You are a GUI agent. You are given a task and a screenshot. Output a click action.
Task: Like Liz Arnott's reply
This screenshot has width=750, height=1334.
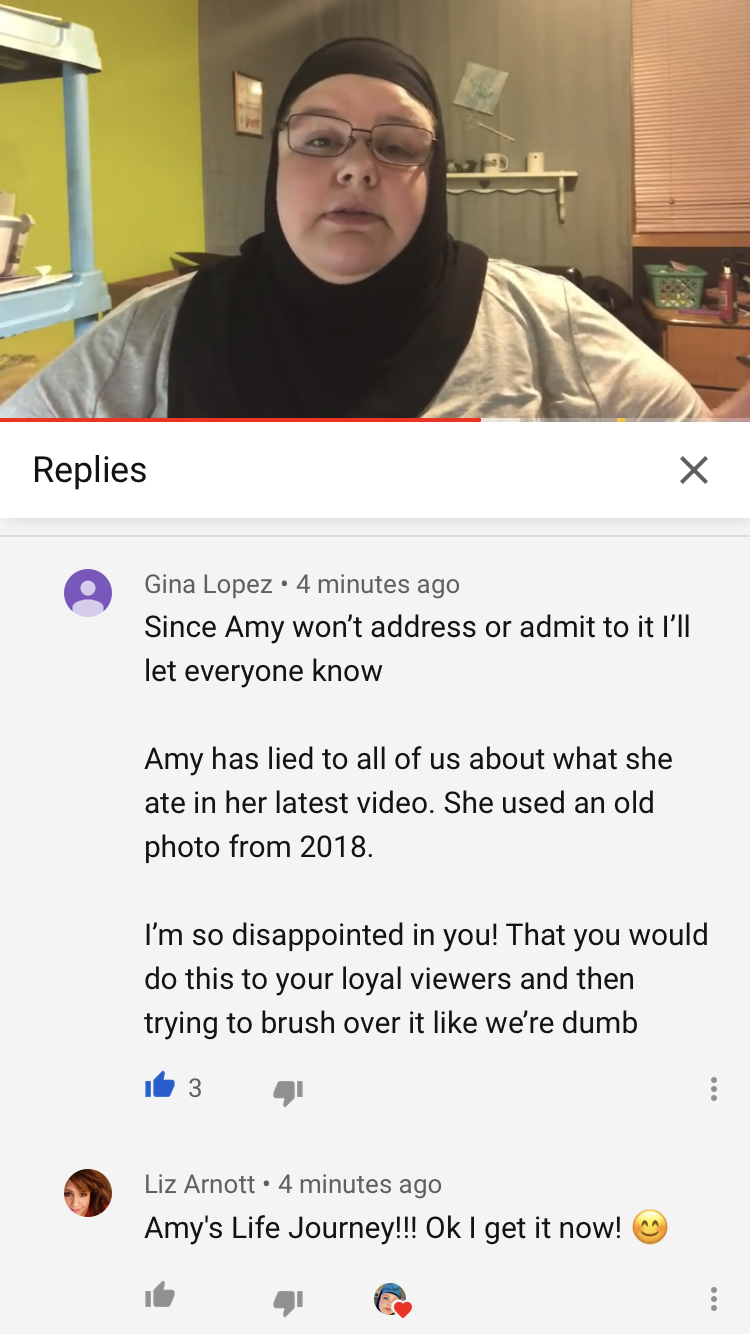[x=160, y=1297]
